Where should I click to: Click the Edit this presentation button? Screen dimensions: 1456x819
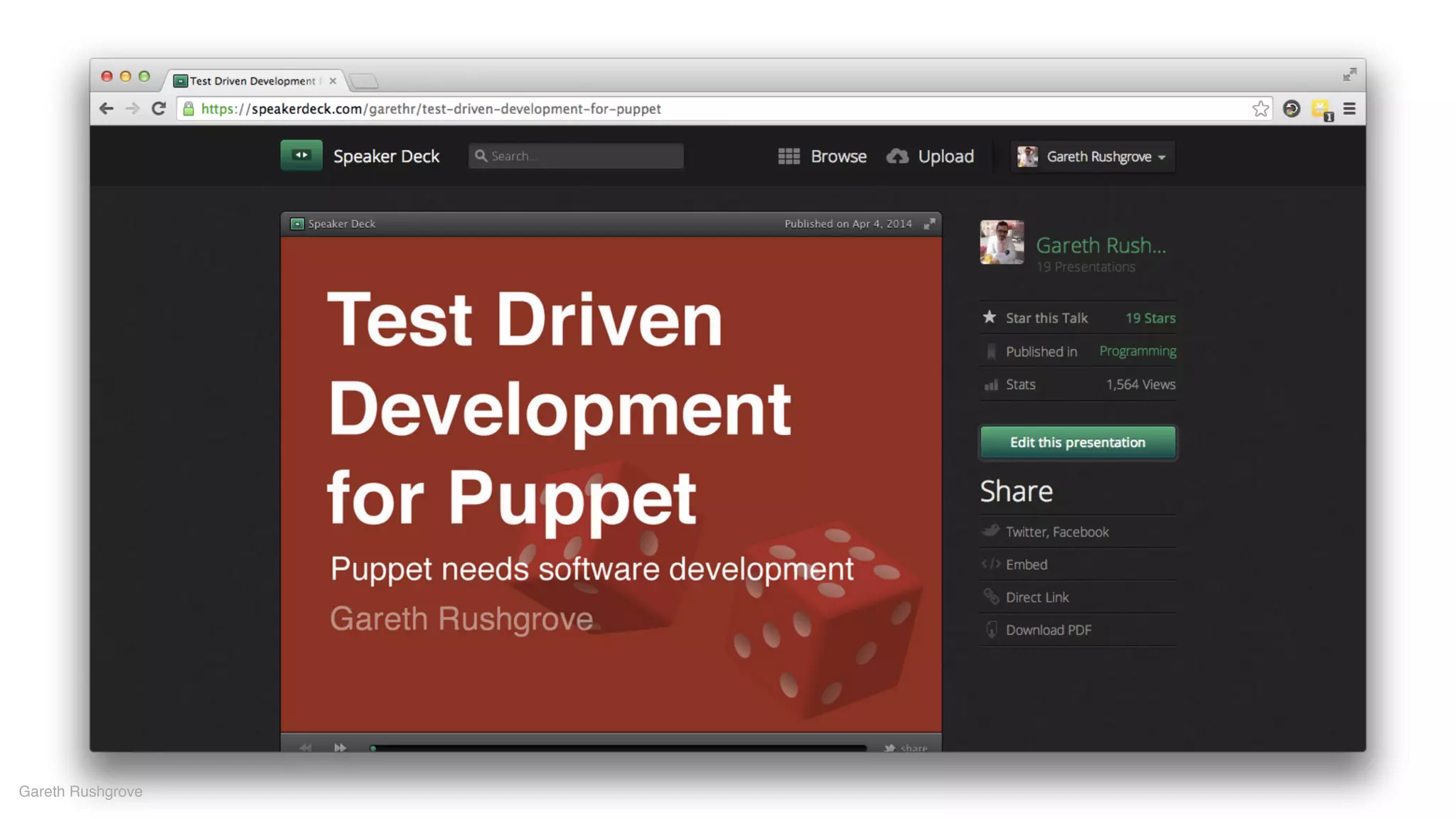[1077, 442]
